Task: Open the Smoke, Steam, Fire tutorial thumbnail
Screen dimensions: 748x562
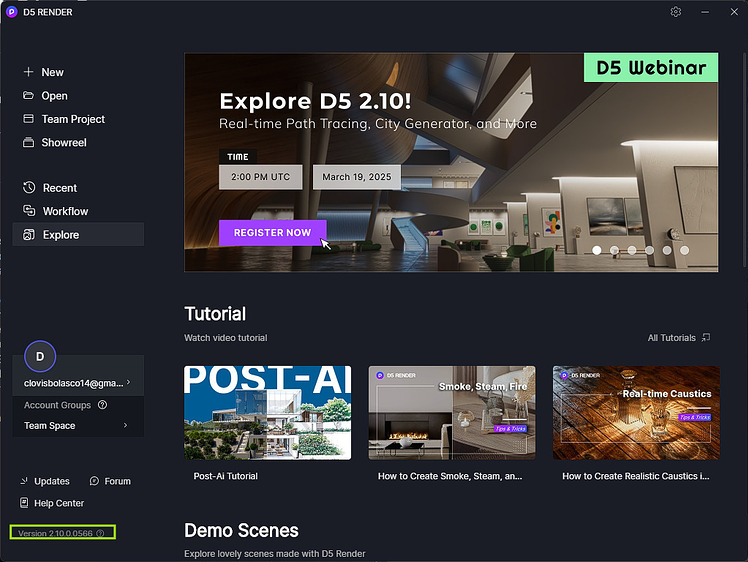Action: point(452,413)
